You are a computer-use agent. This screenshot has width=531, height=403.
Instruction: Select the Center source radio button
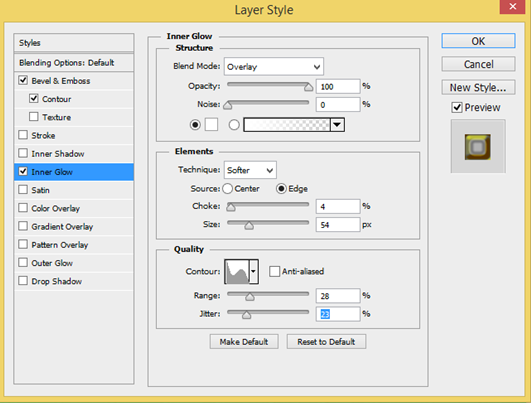tap(228, 189)
